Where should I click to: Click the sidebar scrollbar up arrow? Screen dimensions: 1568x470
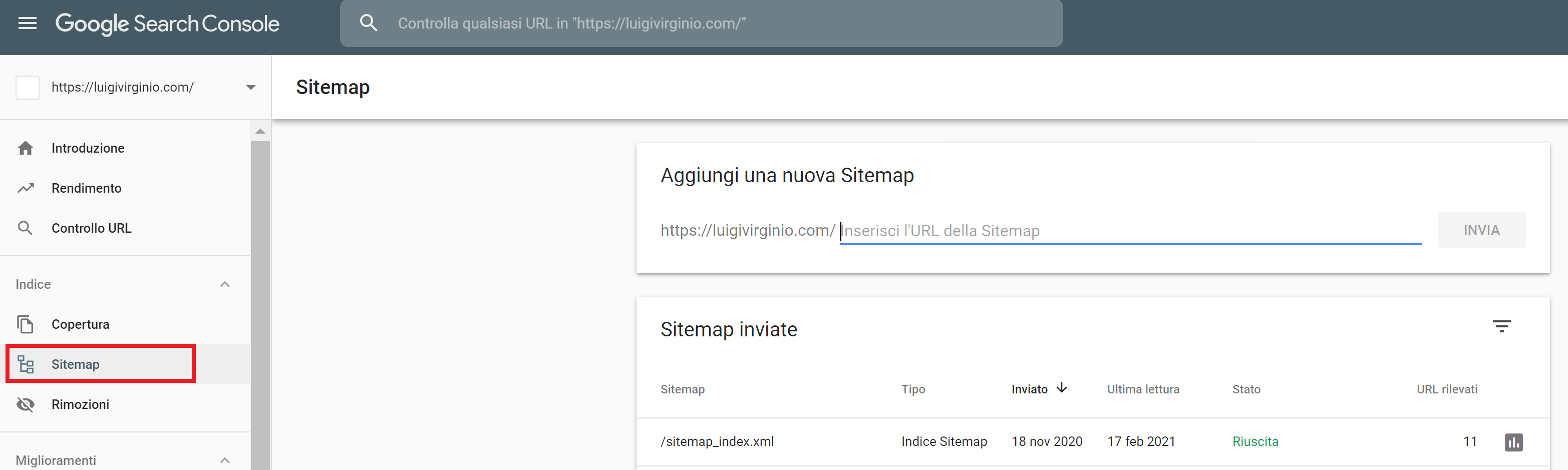click(260, 131)
